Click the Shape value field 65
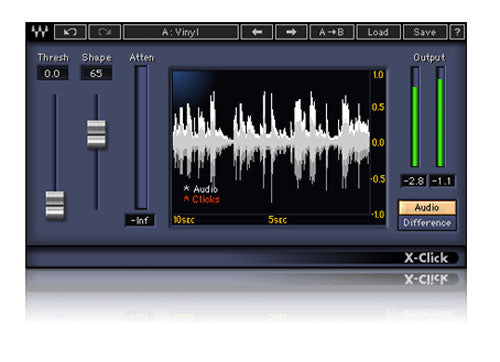Image resolution: width=500 pixels, height=362 pixels. [x=96, y=73]
